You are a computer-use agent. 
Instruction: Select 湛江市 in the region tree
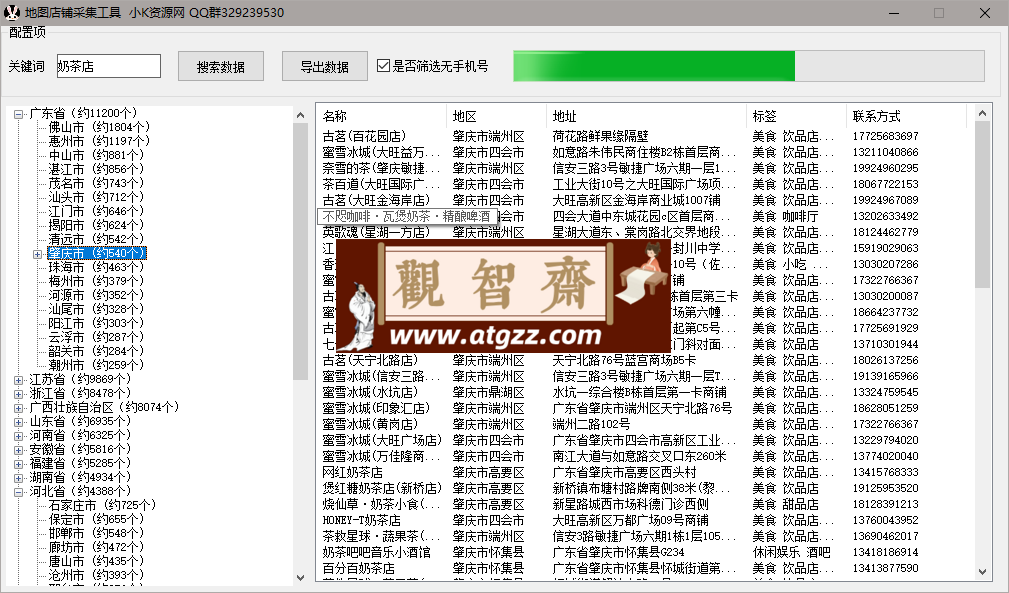pyautogui.click(x=96, y=169)
